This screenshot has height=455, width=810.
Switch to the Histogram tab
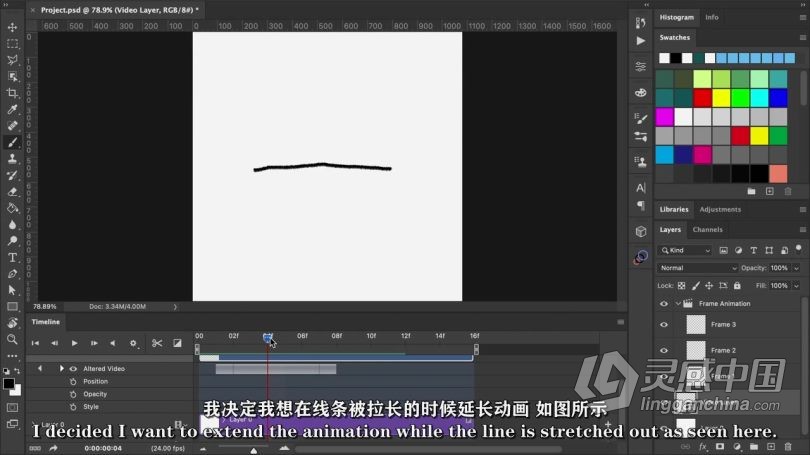[676, 17]
